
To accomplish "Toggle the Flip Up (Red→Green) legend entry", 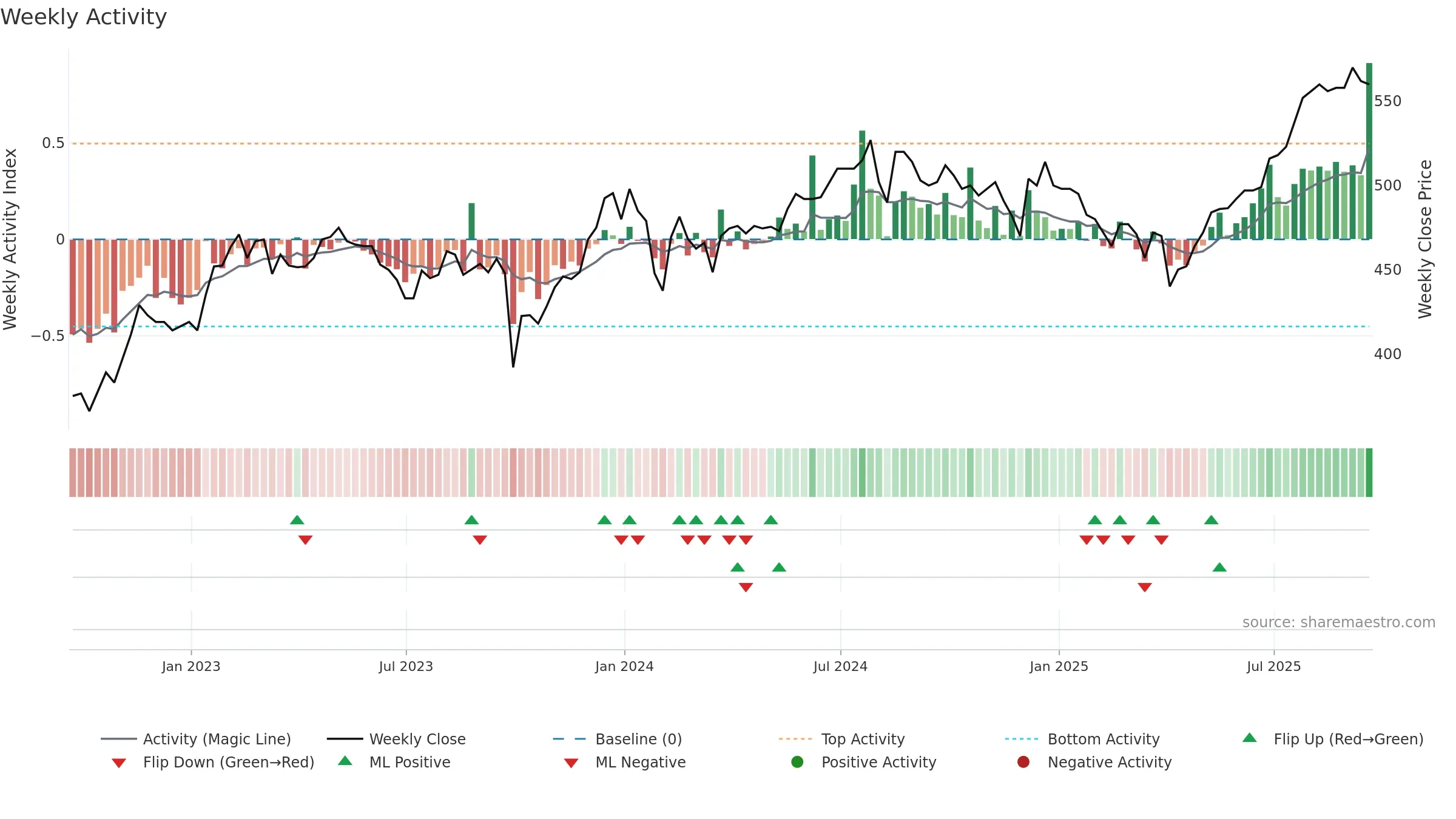I will [x=1333, y=739].
